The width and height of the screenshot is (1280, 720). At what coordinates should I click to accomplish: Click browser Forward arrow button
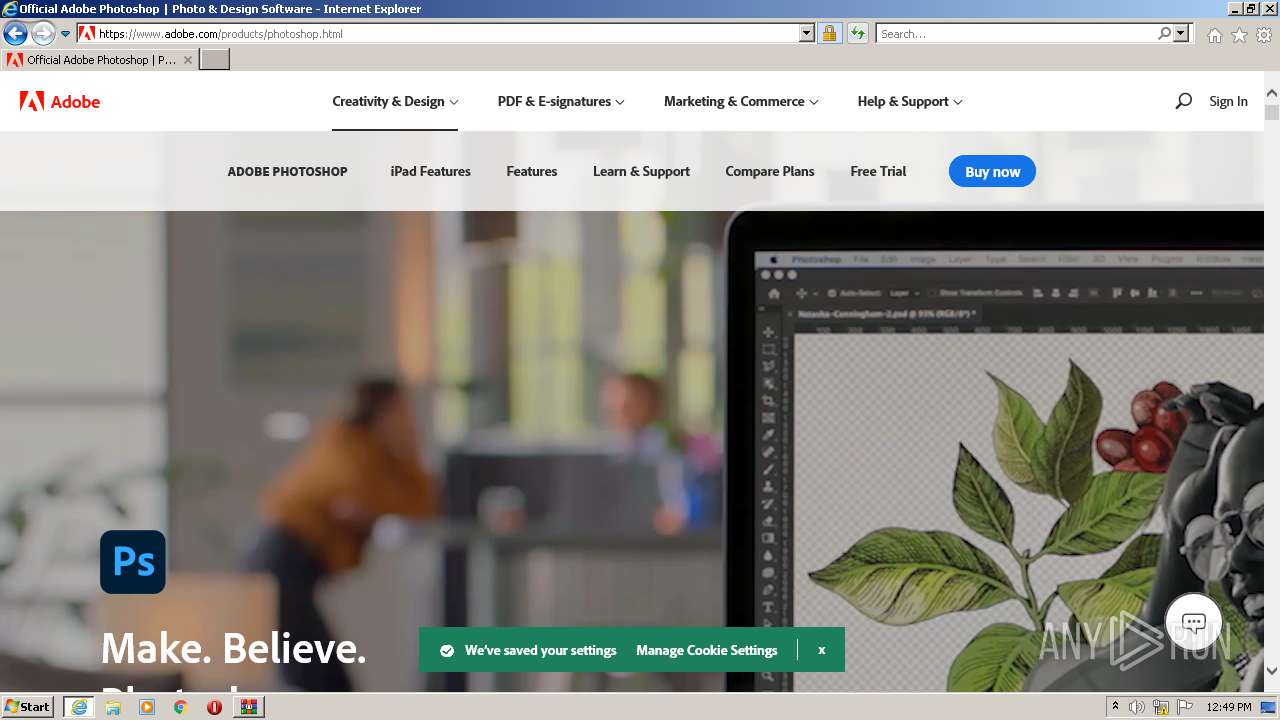(42, 34)
